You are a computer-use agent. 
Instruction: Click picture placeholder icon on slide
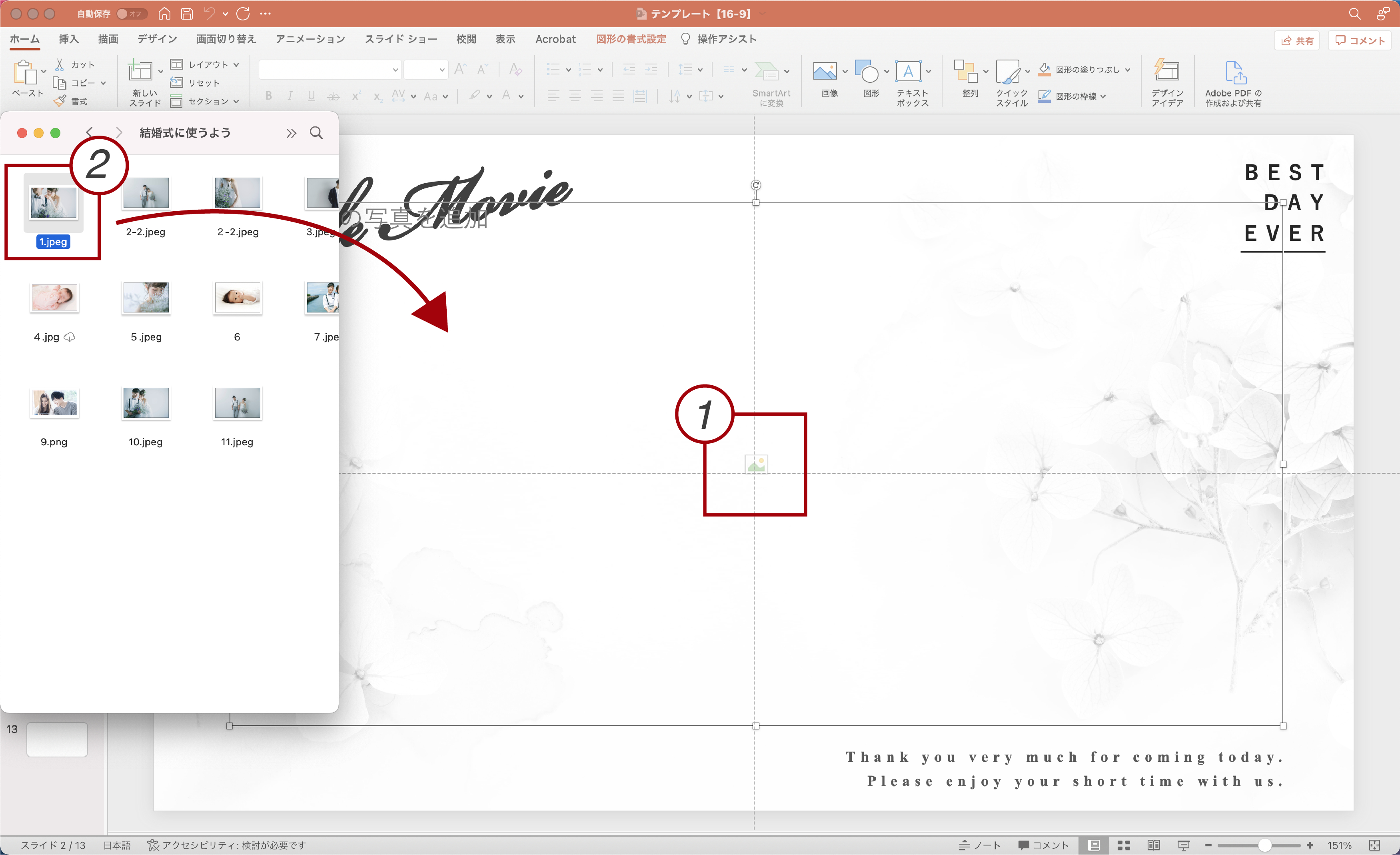point(756,465)
